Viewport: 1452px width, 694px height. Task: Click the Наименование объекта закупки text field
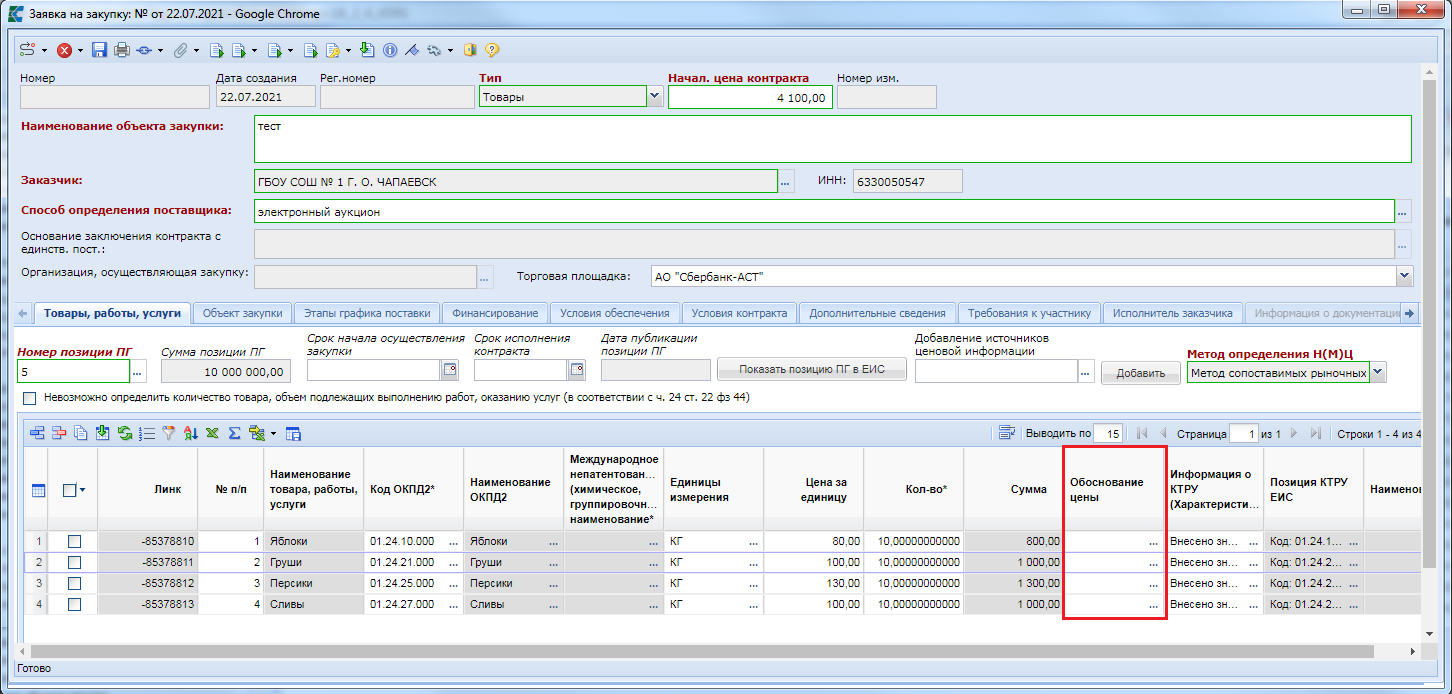(832, 139)
